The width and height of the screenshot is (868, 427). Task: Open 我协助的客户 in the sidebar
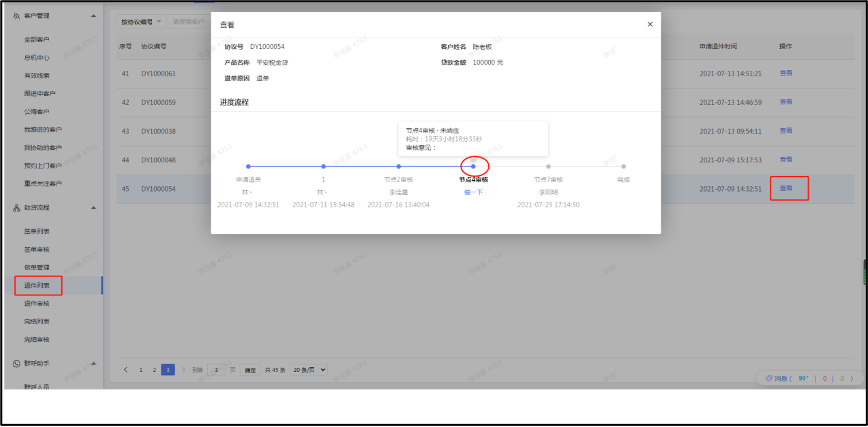pyautogui.click(x=43, y=148)
